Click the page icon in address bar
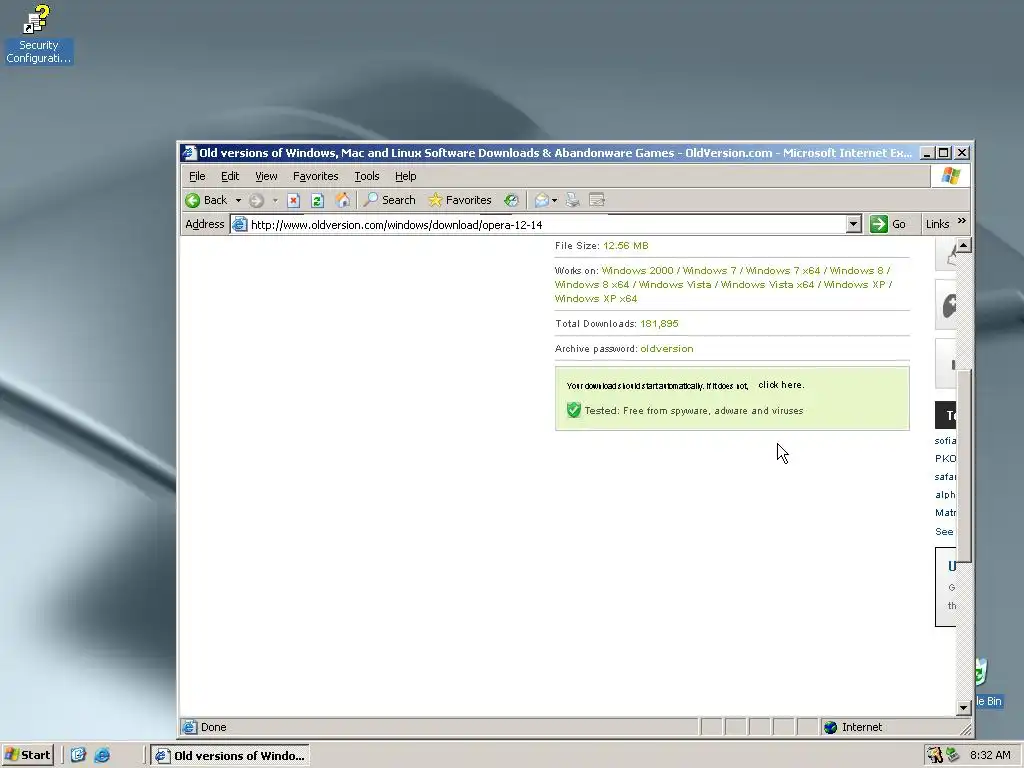The height and width of the screenshot is (768, 1024). (x=240, y=225)
